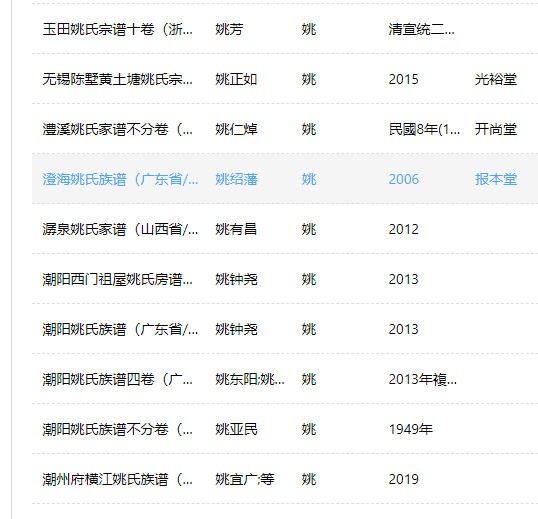Image resolution: width=538 pixels, height=519 pixels.
Task: Click author cell 姚东阳;姚...
Action: point(250,380)
